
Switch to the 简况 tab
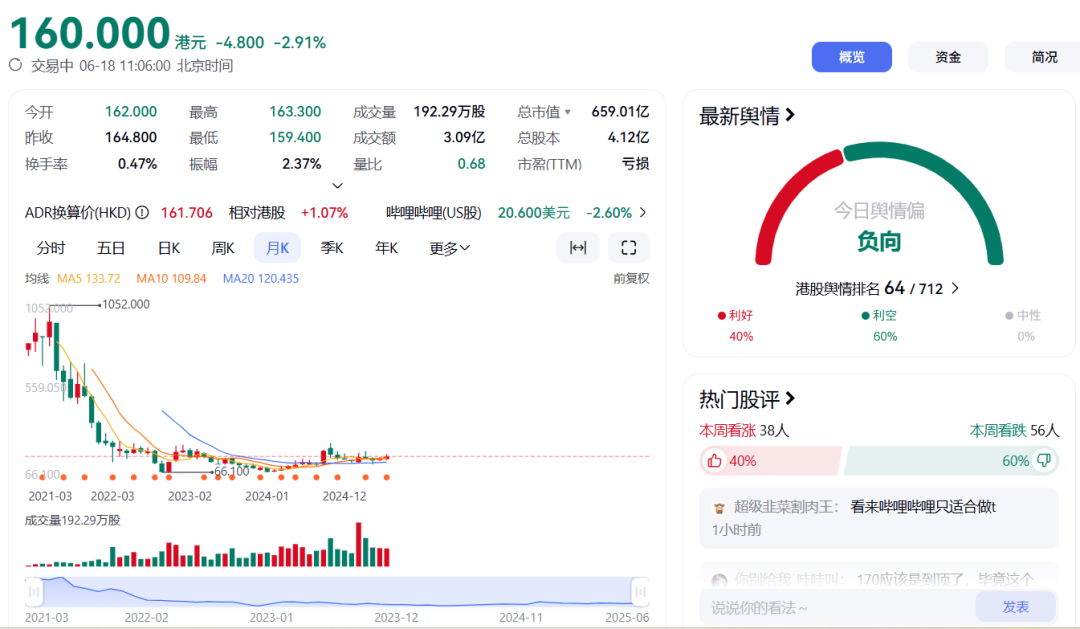coord(1044,57)
